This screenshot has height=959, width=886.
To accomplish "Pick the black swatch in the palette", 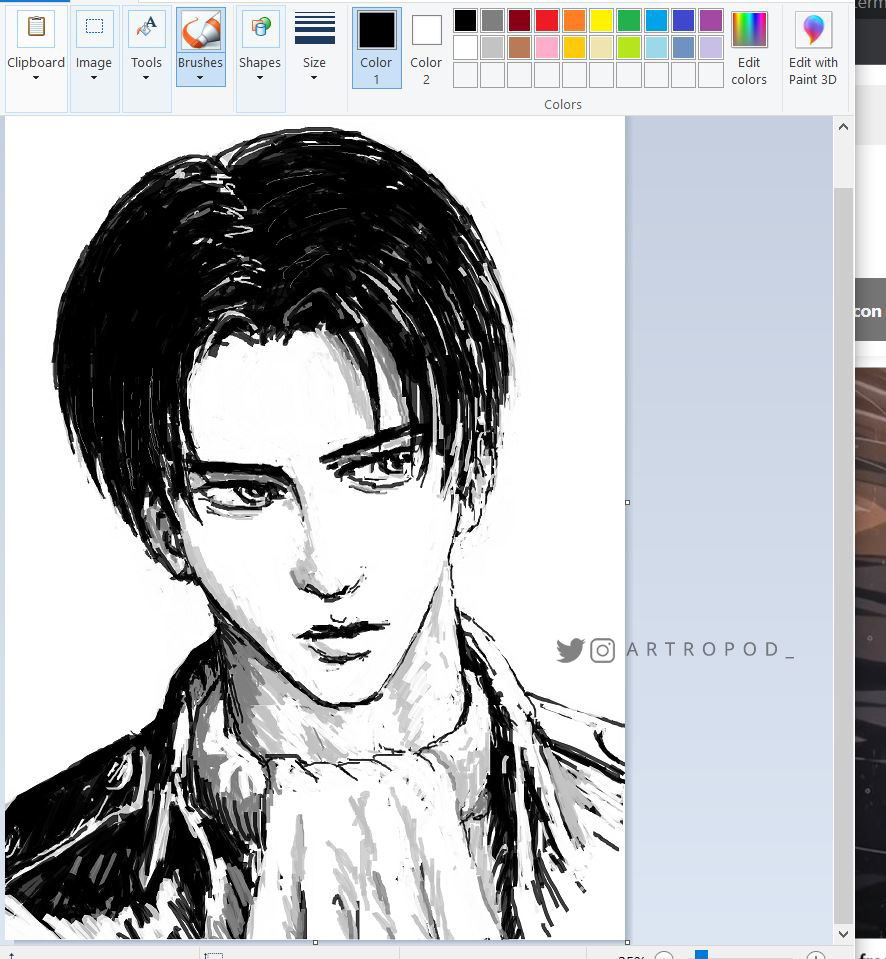I will tap(465, 20).
